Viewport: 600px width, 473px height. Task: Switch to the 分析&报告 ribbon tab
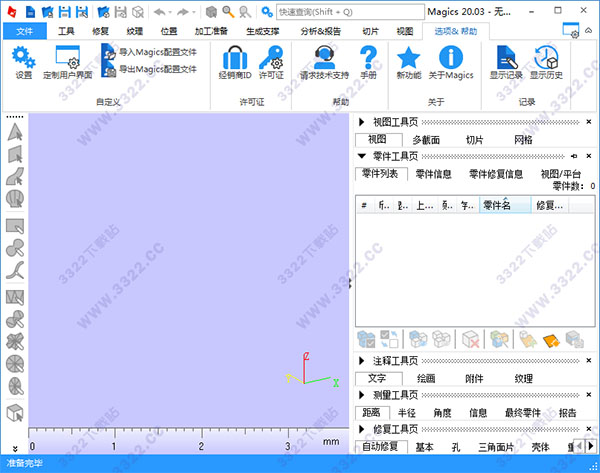[x=321, y=31]
